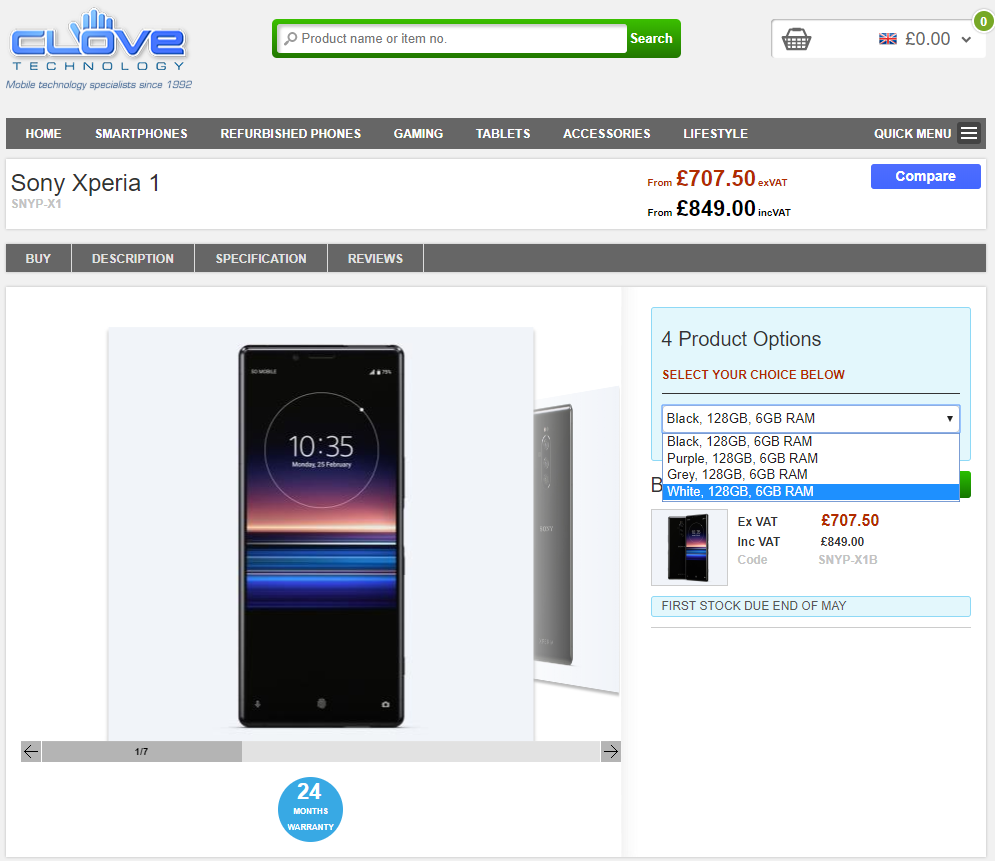Screen dimensions: 995x861
Task: Click the image gallery 1/7 scrollbar thumb
Action: pos(142,751)
